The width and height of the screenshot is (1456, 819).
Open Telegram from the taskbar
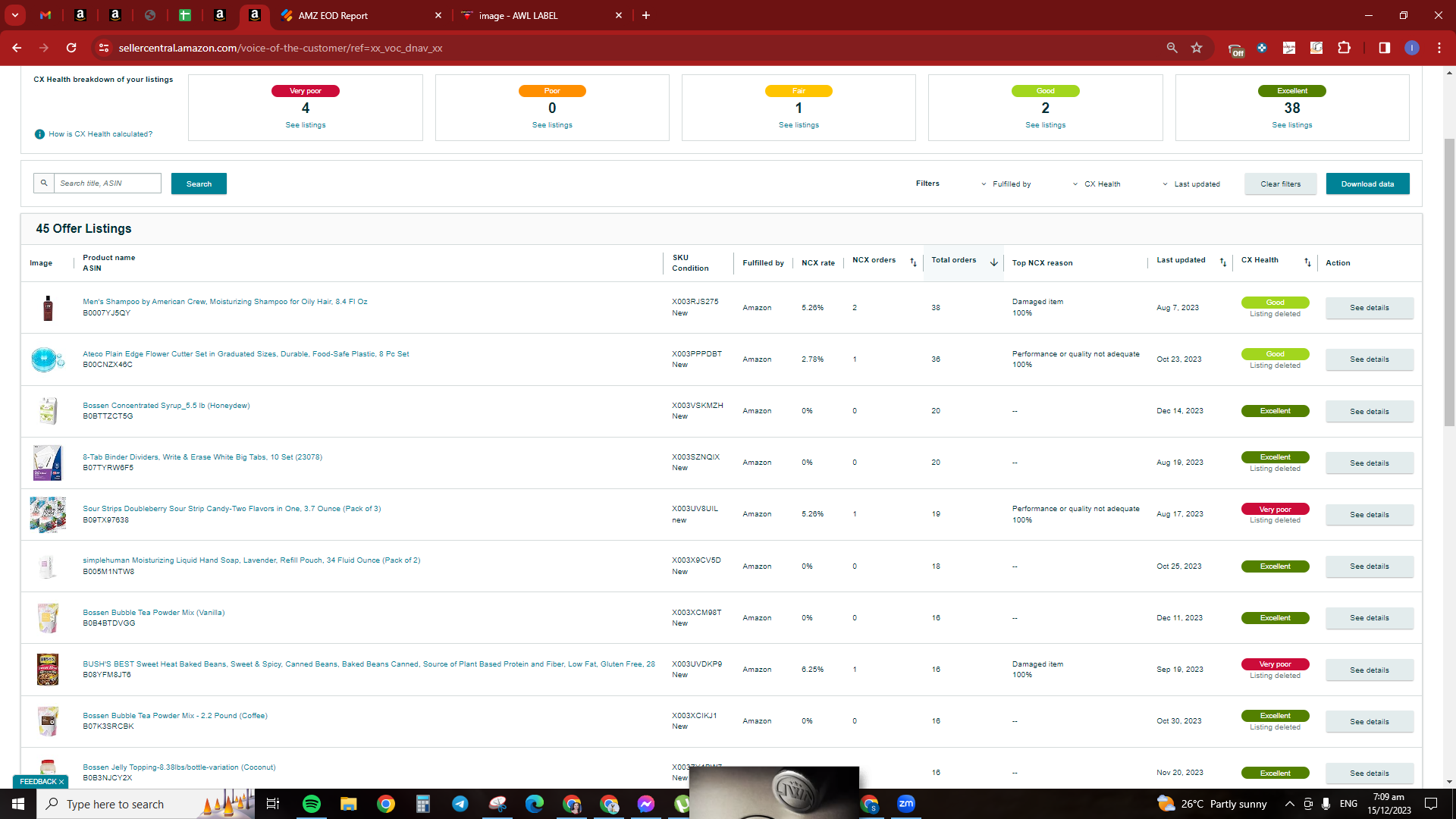coord(460,804)
